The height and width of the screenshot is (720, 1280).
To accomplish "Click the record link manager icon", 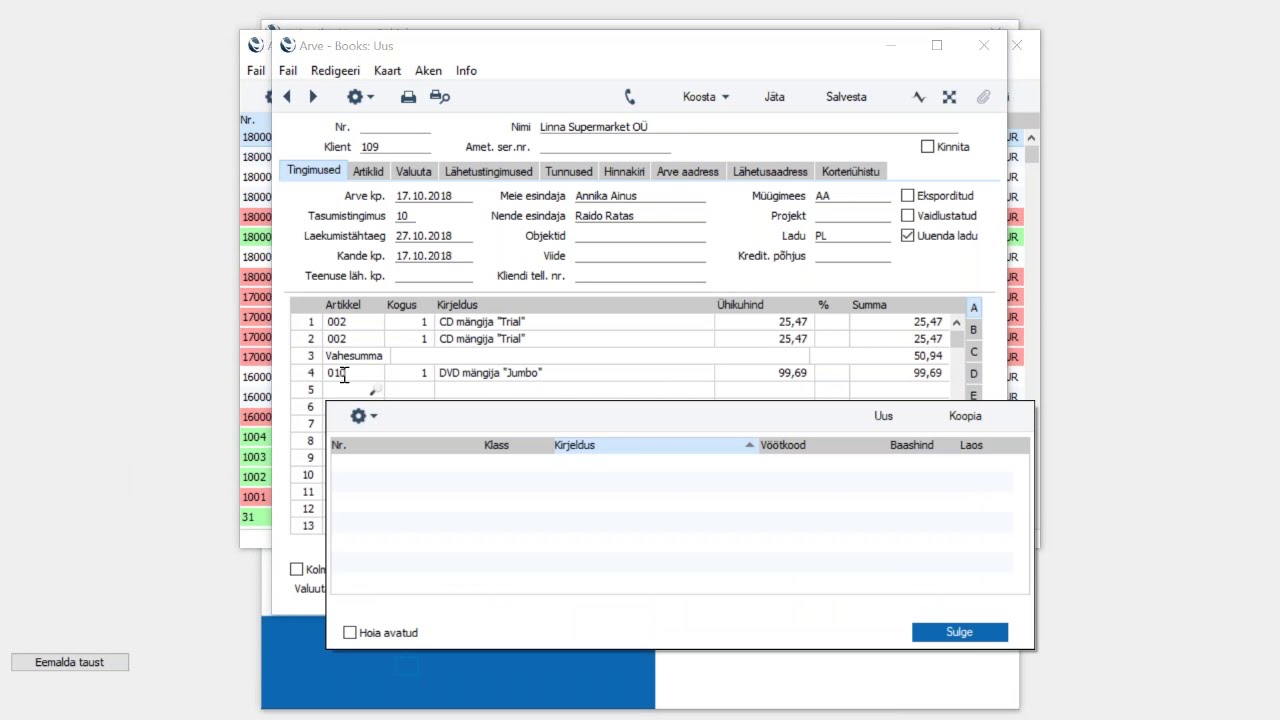I will click(949, 97).
